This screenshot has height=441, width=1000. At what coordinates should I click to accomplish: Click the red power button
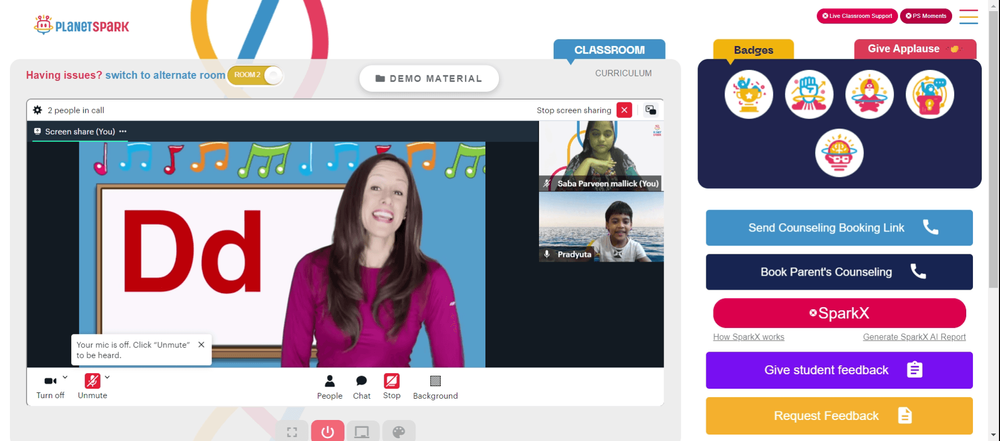click(328, 432)
